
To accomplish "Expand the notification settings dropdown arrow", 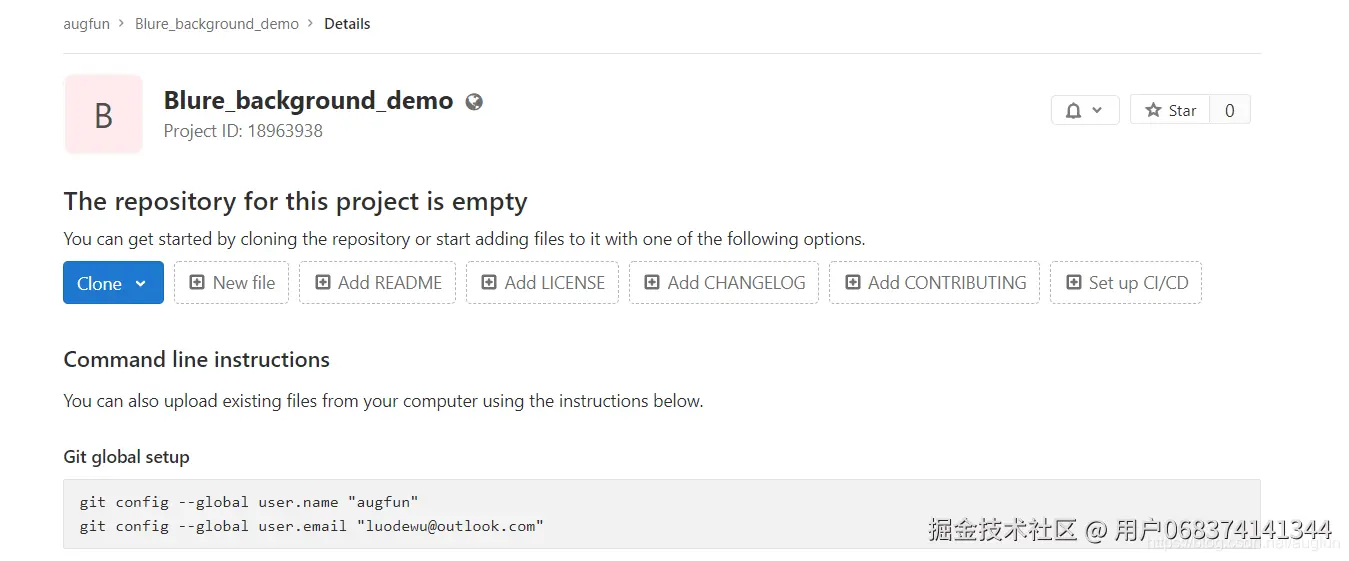I will click(x=1097, y=110).
